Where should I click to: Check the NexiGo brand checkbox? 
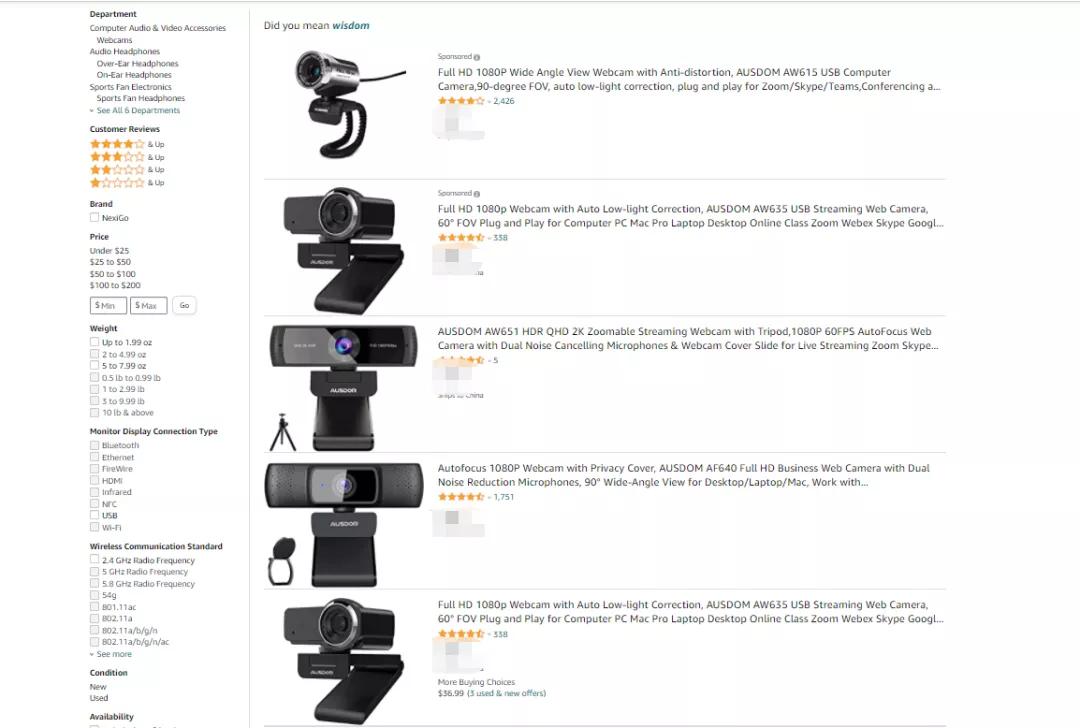coord(94,218)
